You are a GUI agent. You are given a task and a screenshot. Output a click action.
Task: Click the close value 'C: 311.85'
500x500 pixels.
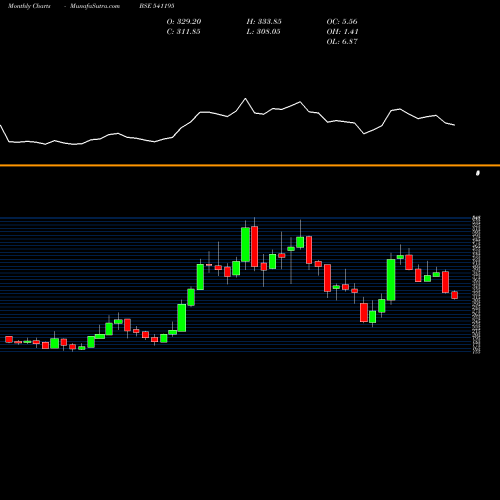click(184, 31)
